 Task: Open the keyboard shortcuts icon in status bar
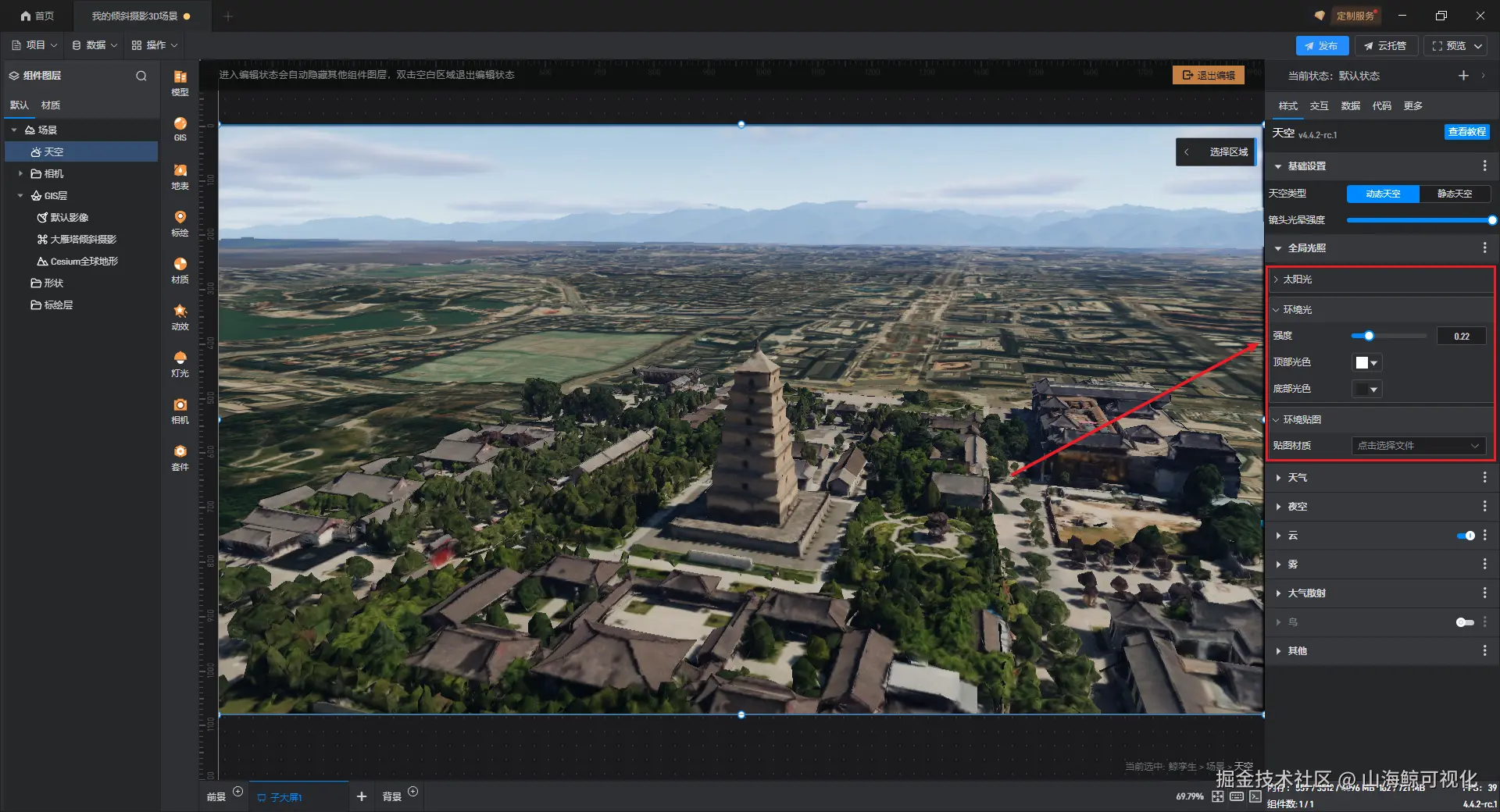tap(1237, 796)
